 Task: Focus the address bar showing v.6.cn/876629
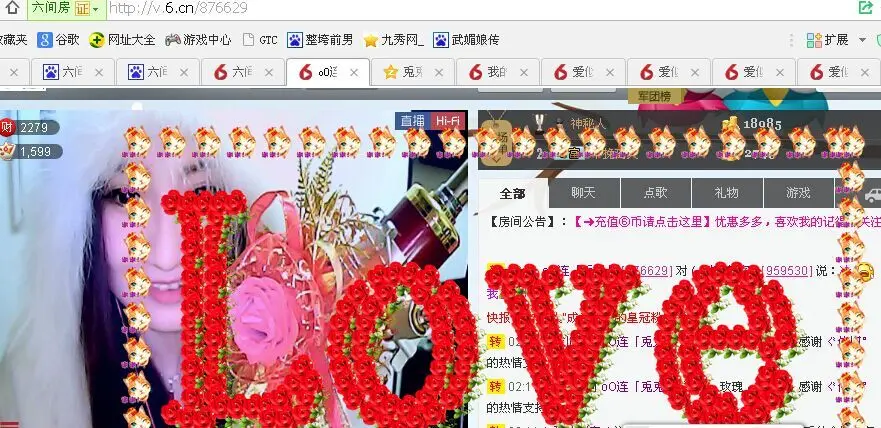pos(478,8)
